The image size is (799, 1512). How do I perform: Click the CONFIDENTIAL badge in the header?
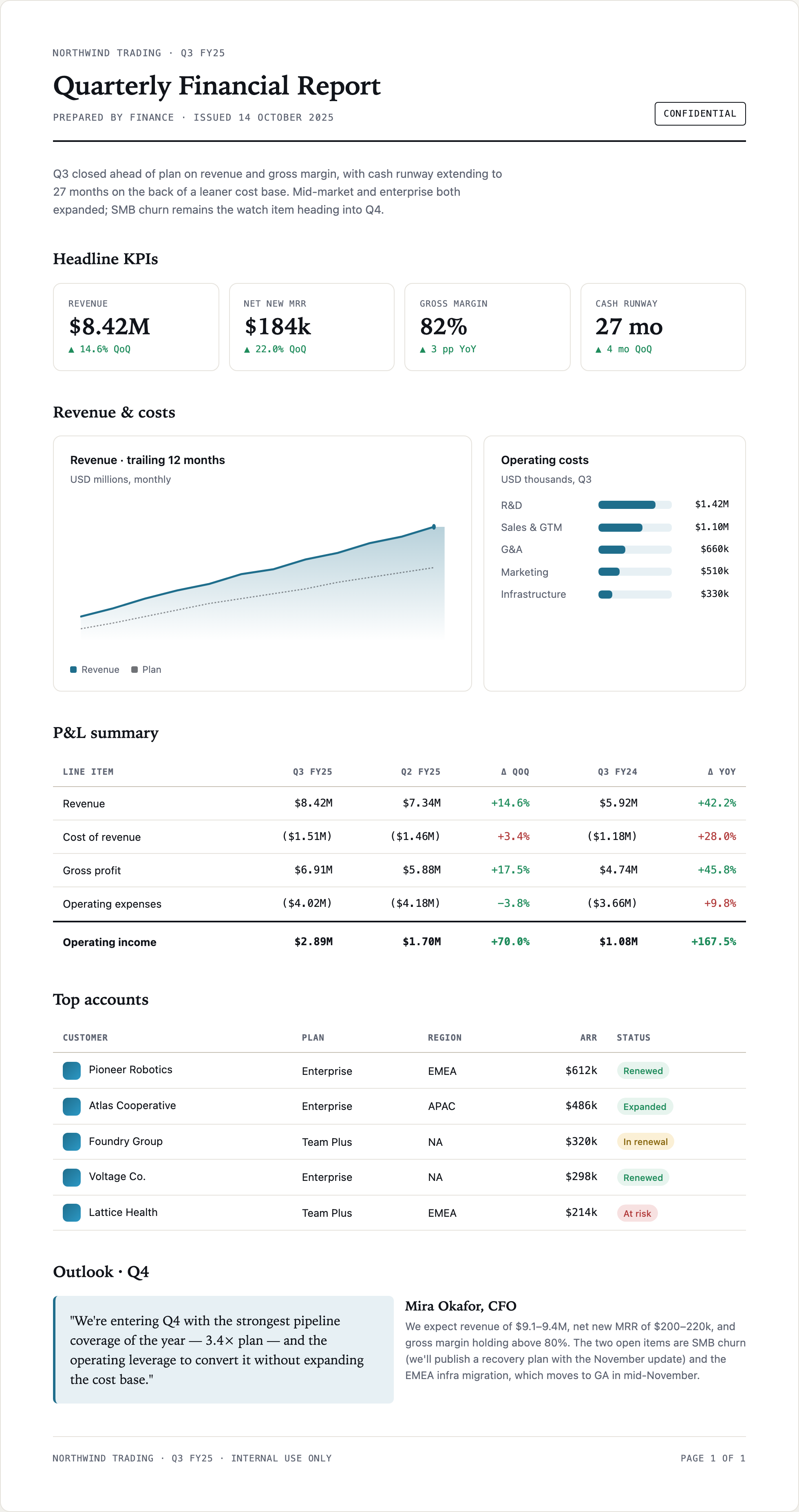pos(700,114)
